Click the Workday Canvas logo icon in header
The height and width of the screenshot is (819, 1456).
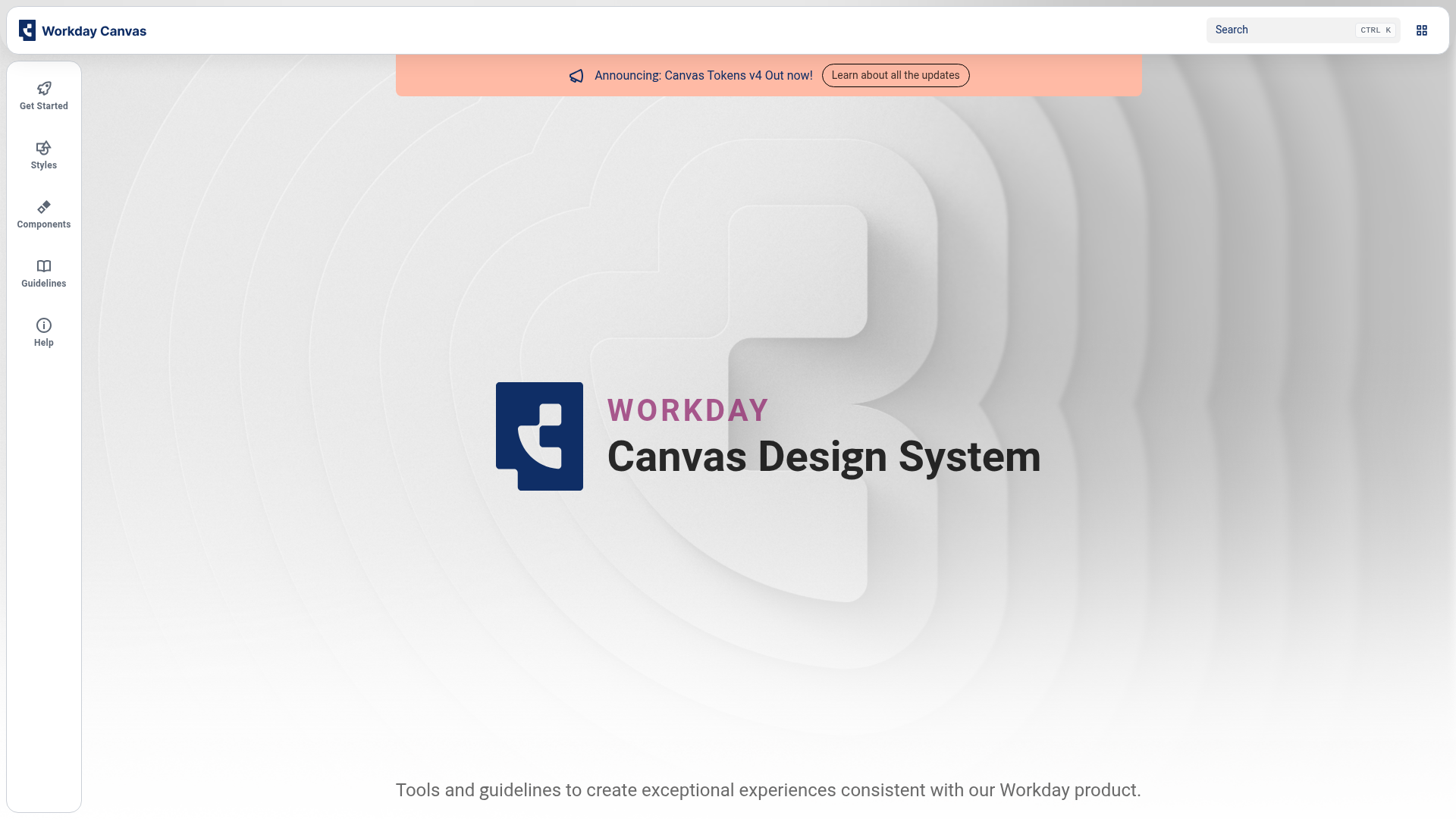click(x=27, y=30)
